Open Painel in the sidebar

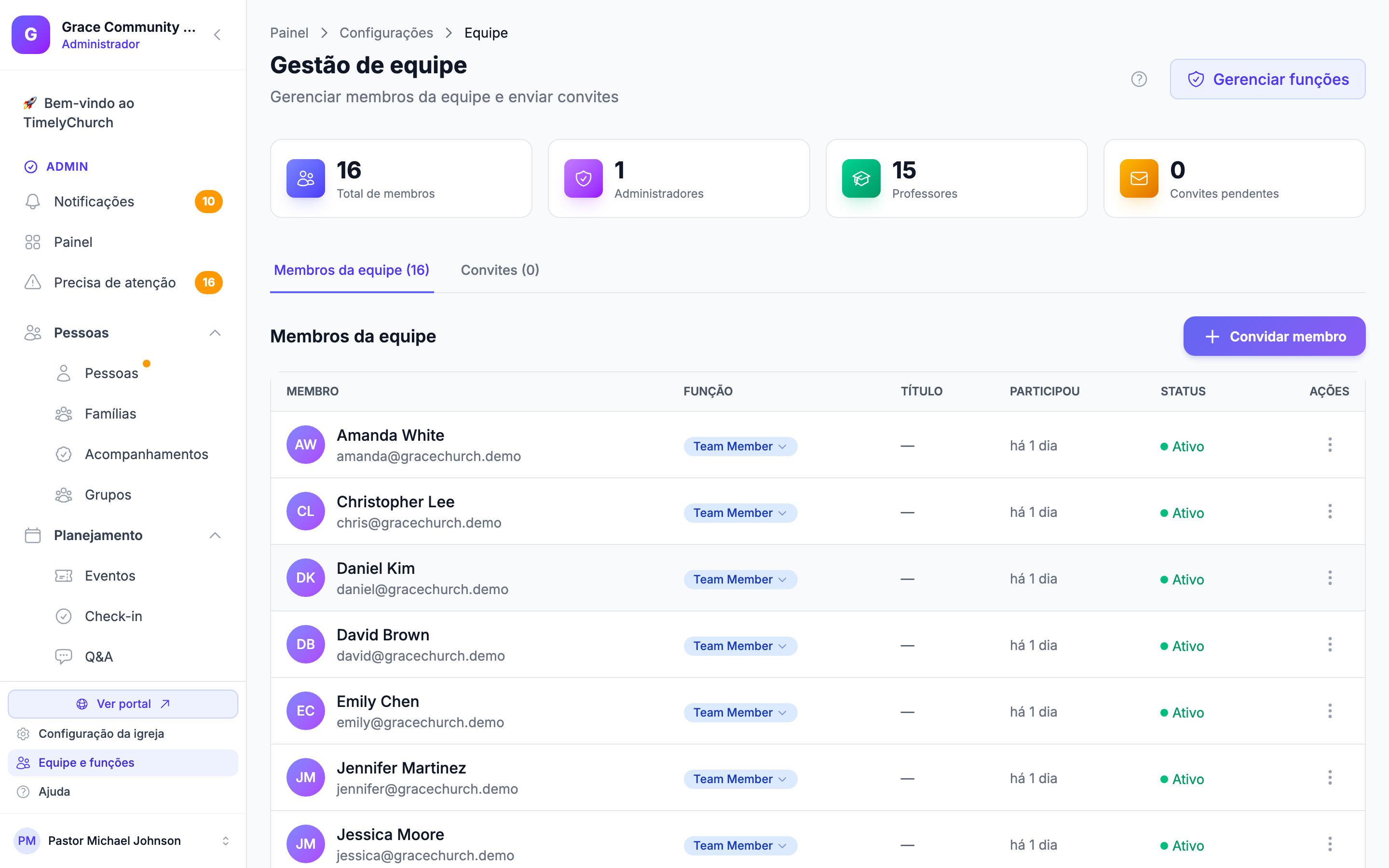pyautogui.click(x=123, y=242)
